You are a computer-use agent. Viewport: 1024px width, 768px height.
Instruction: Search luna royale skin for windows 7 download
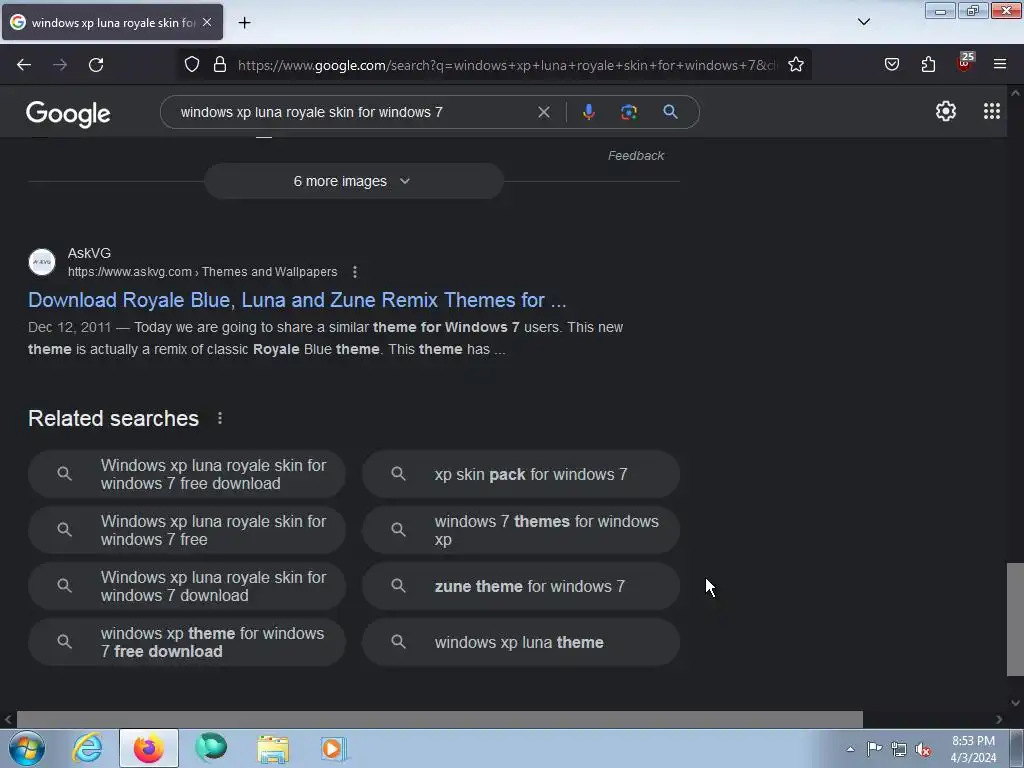coord(187,586)
